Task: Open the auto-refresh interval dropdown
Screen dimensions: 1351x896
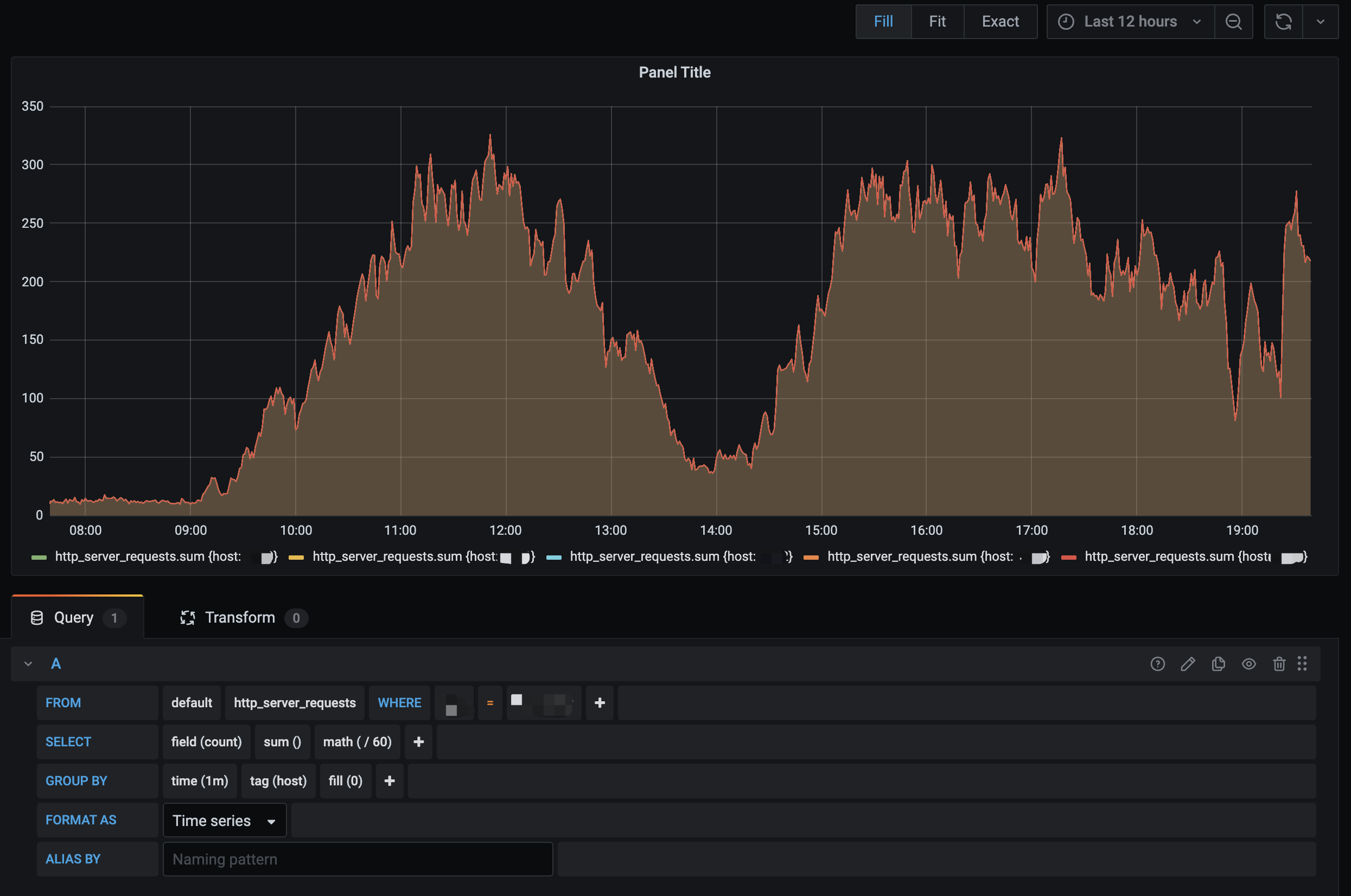Action: pos(1321,22)
